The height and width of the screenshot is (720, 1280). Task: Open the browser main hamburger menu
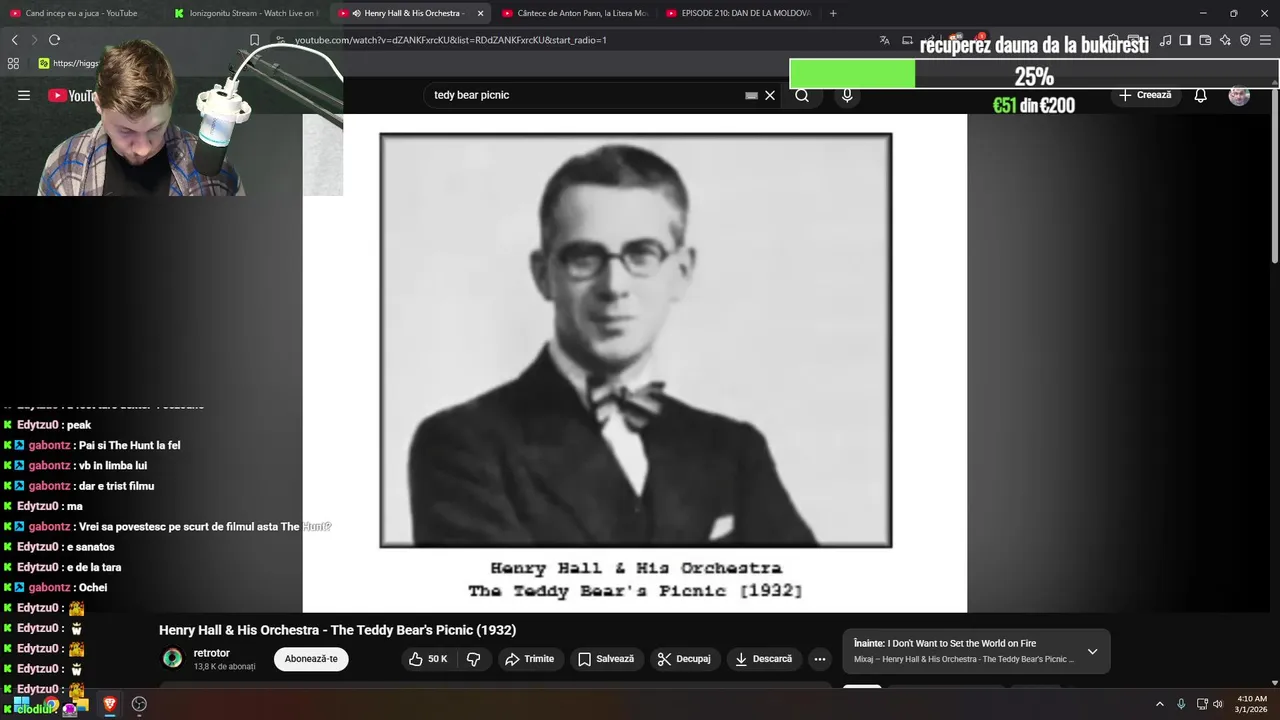coord(1266,40)
